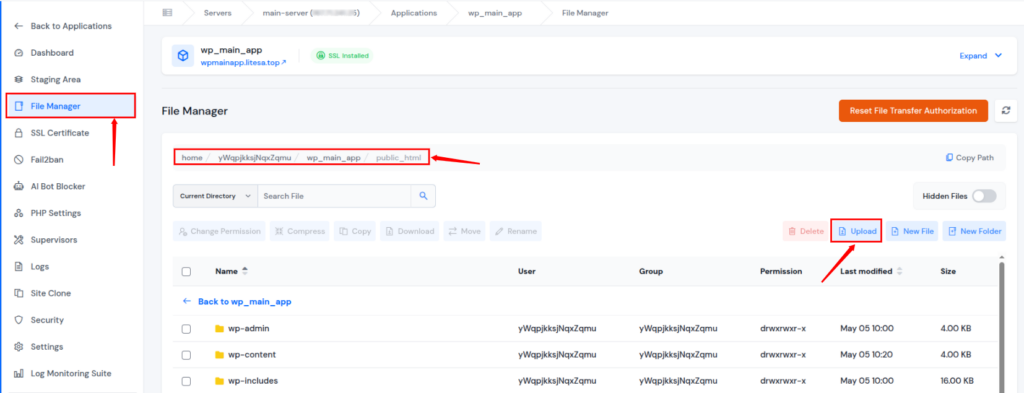The image size is (1024, 393).
Task: Click the Permission column header
Action: pyautogui.click(x=780, y=272)
